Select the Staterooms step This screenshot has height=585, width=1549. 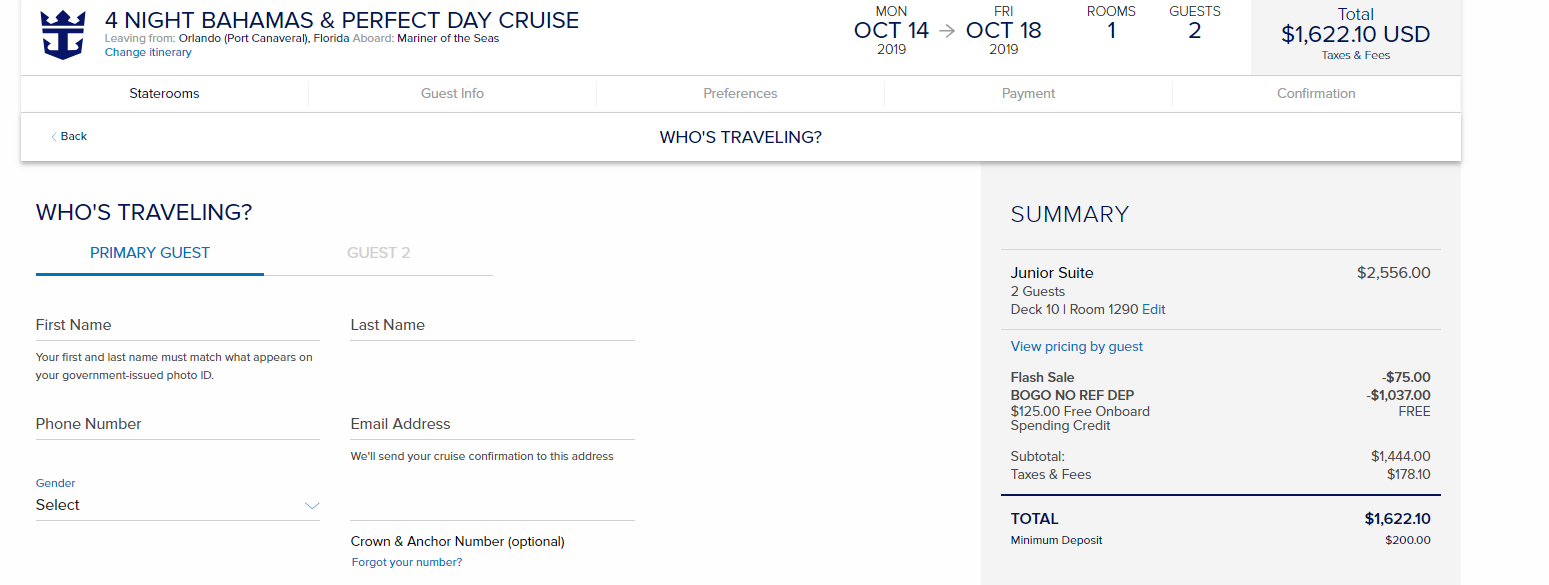pyautogui.click(x=164, y=93)
